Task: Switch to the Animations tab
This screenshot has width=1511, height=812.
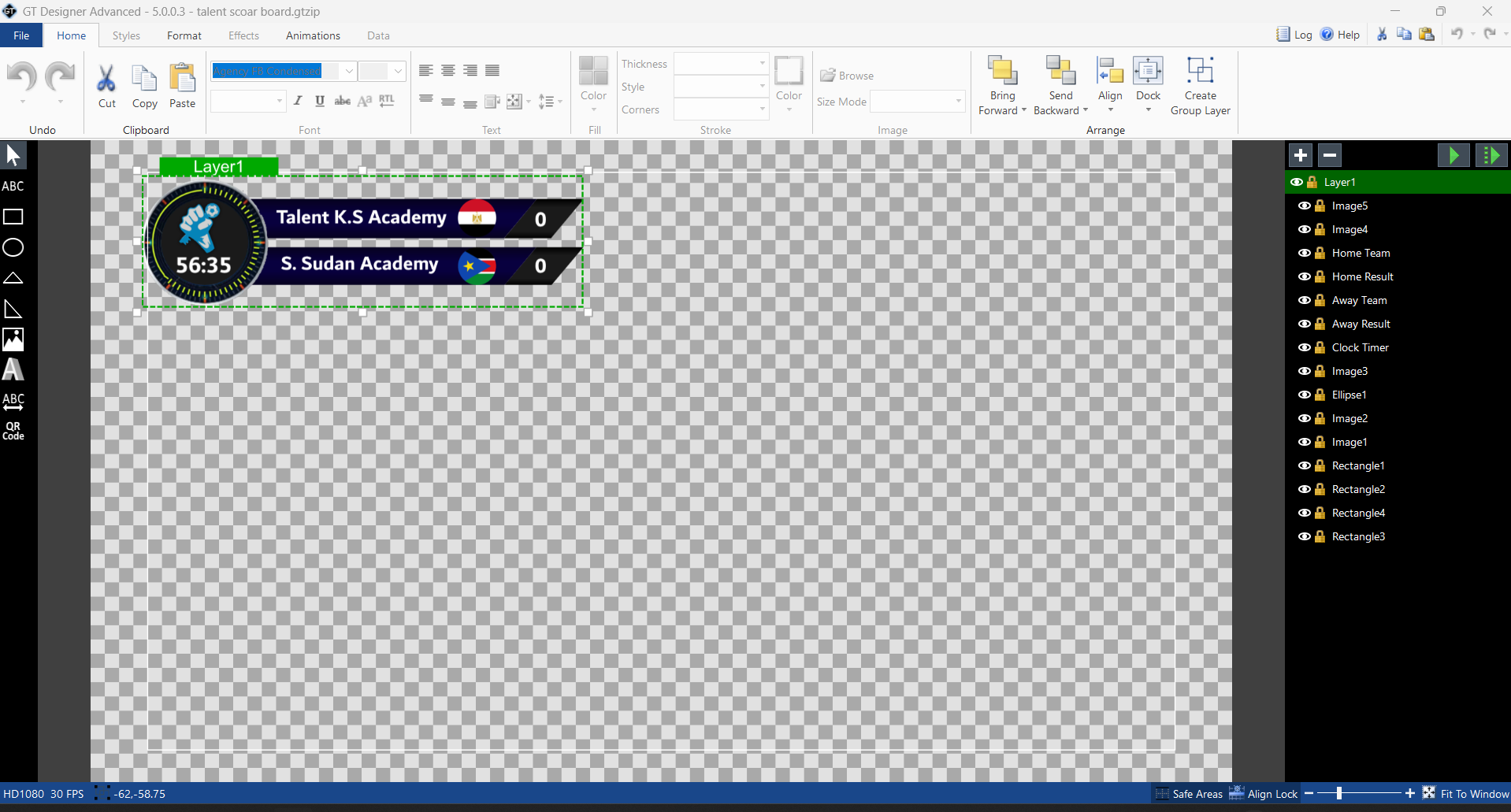Action: 313,35
